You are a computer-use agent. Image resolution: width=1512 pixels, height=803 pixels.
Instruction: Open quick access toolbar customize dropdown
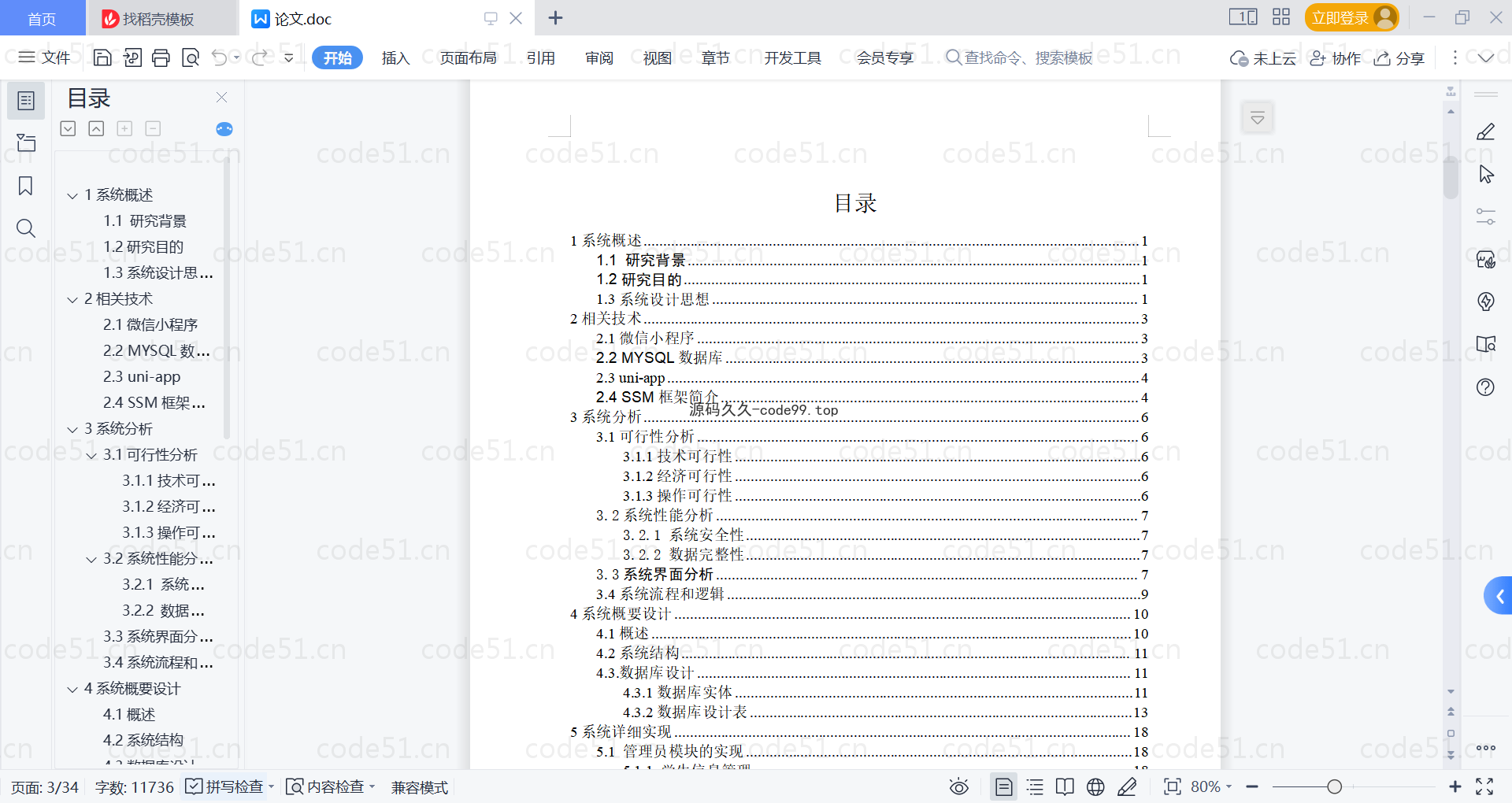[x=289, y=57]
